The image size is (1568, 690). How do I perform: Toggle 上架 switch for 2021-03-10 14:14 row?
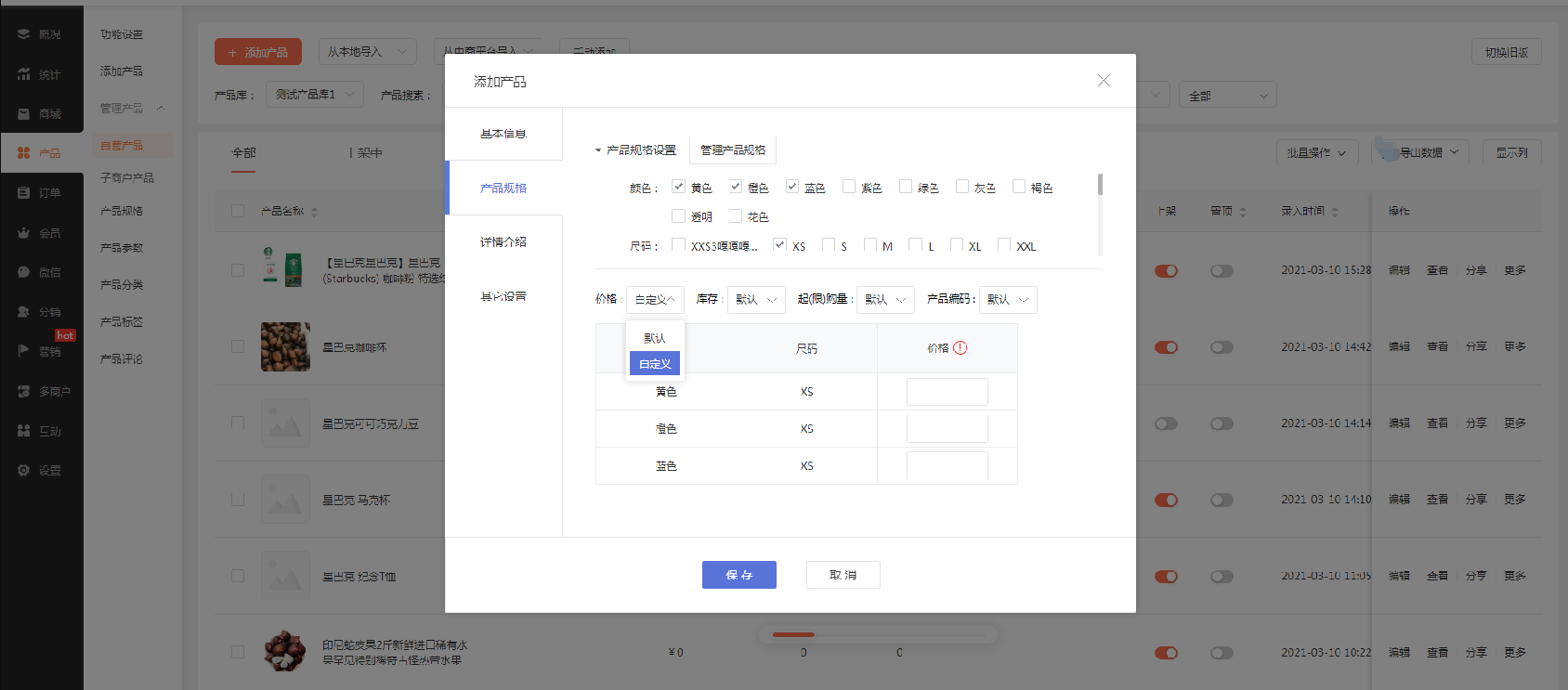pos(1166,423)
